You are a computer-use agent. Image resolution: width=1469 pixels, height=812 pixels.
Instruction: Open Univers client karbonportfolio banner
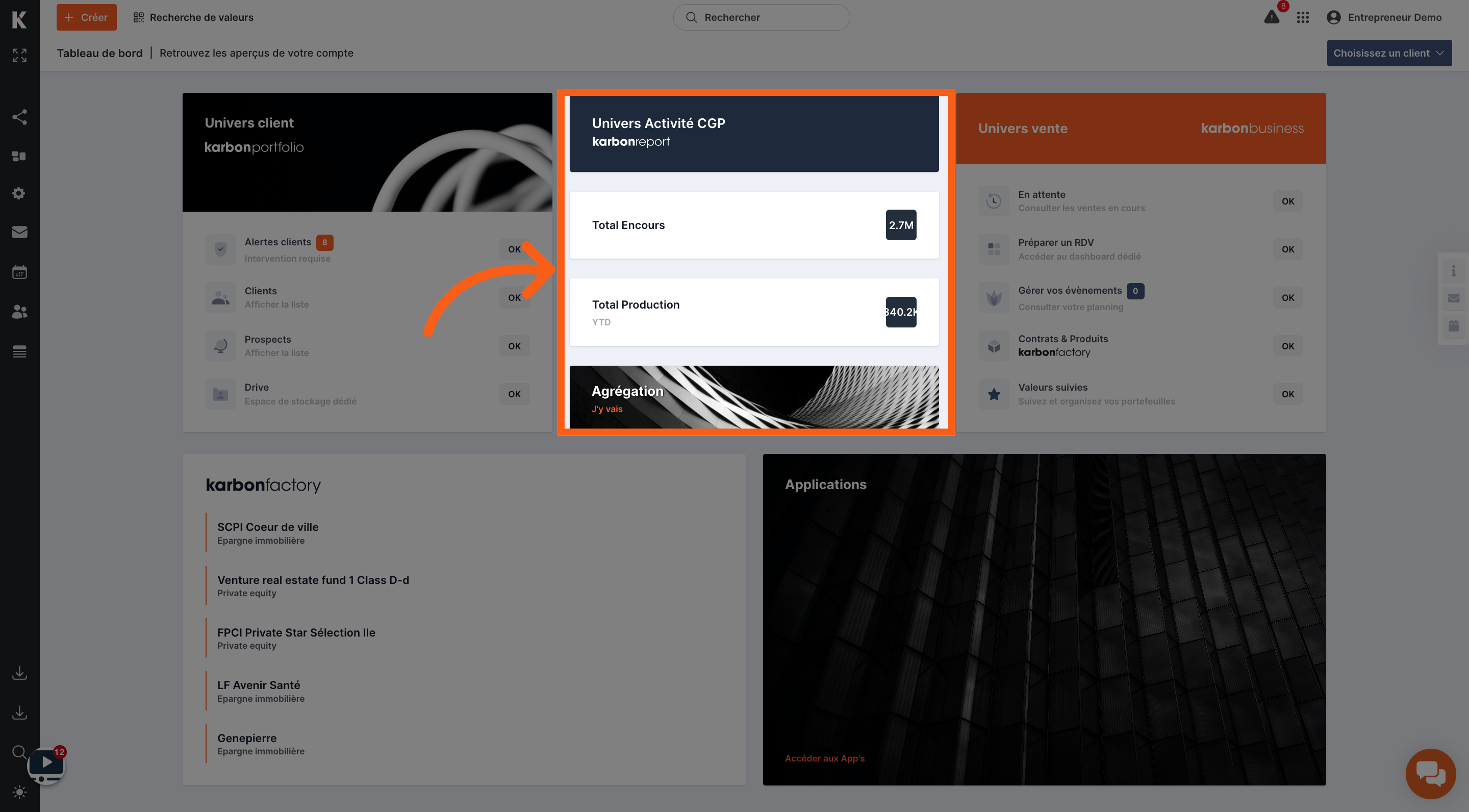367,152
